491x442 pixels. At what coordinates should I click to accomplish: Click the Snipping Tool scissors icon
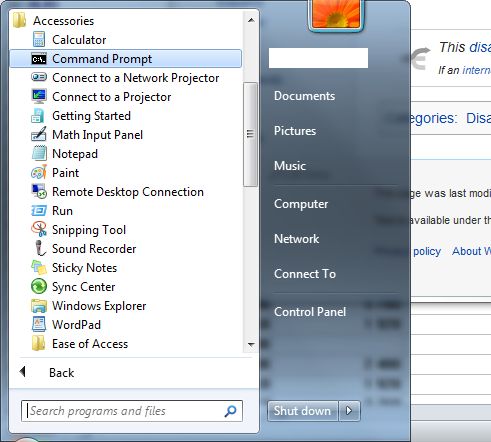click(x=39, y=229)
